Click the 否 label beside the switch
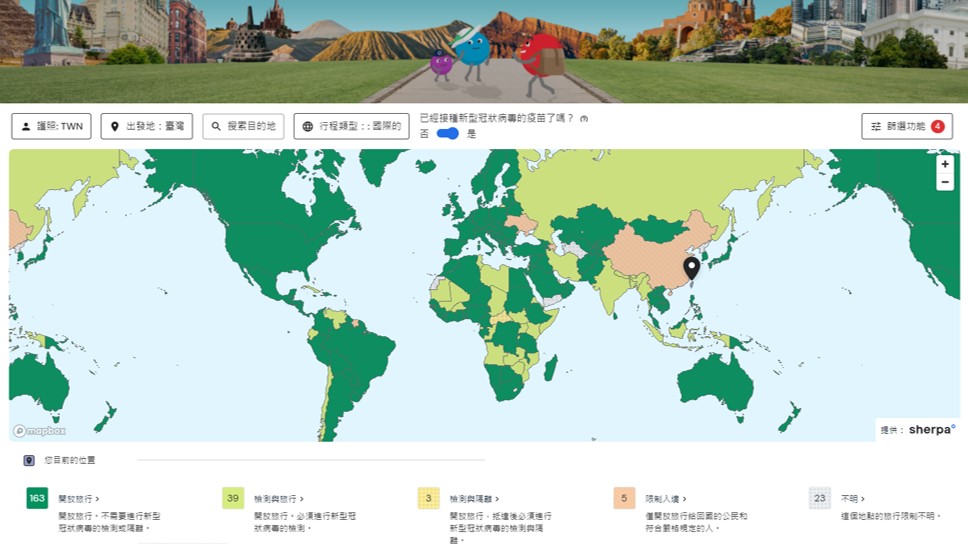The image size is (968, 544). [424, 134]
